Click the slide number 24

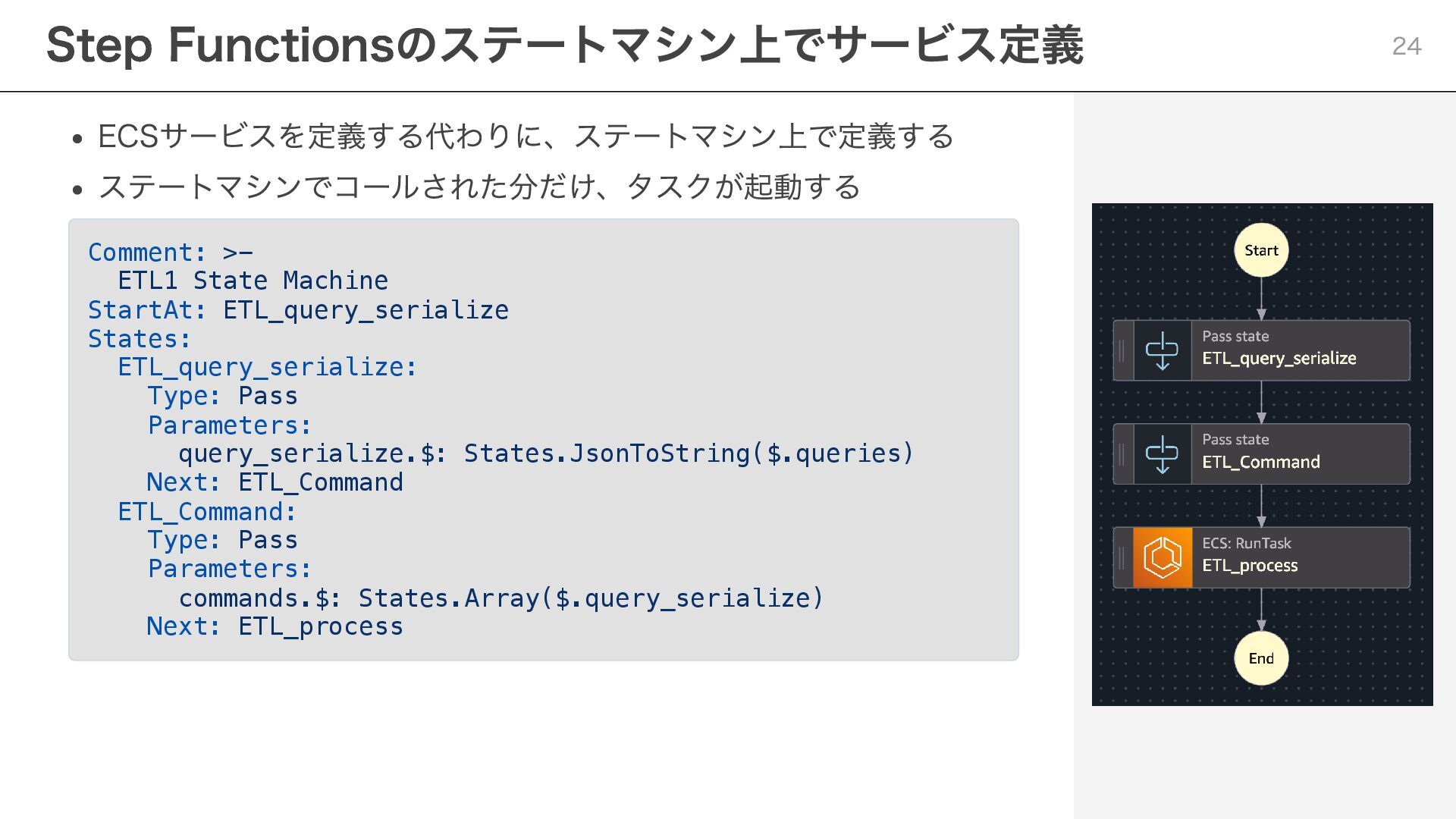(1406, 46)
